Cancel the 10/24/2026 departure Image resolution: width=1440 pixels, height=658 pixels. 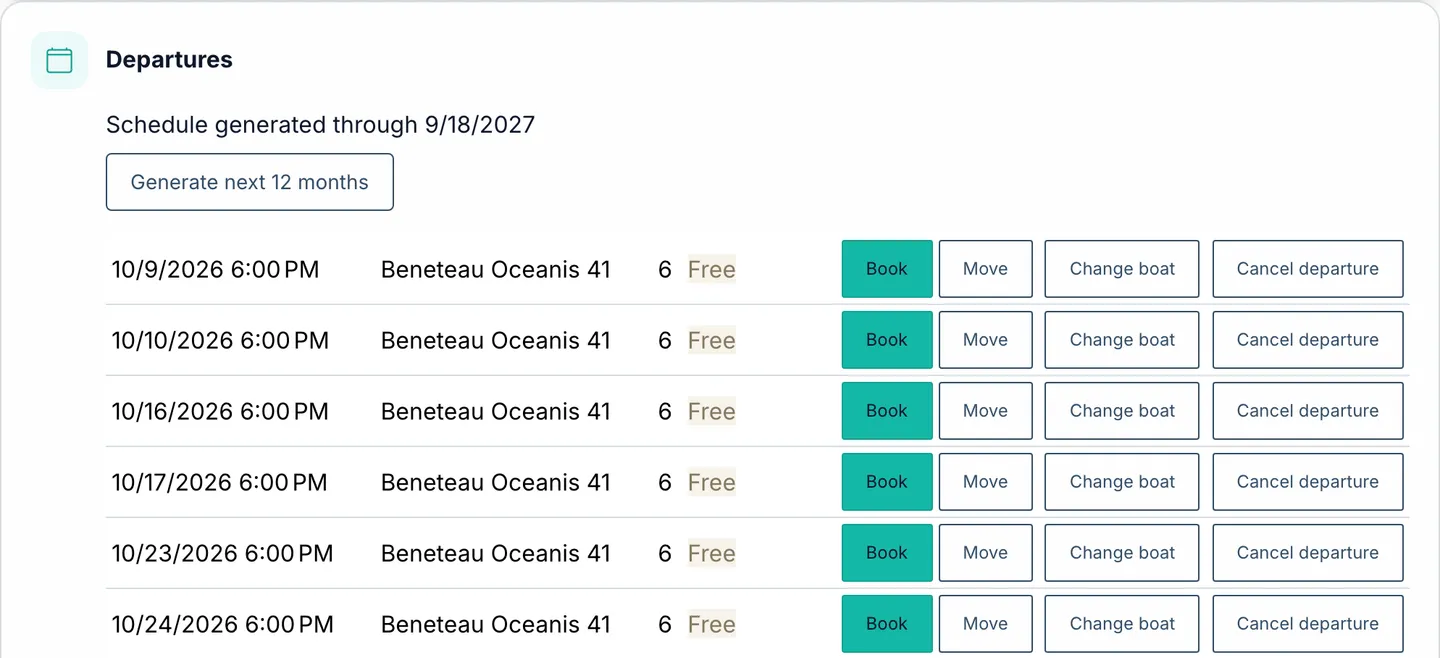click(1308, 624)
